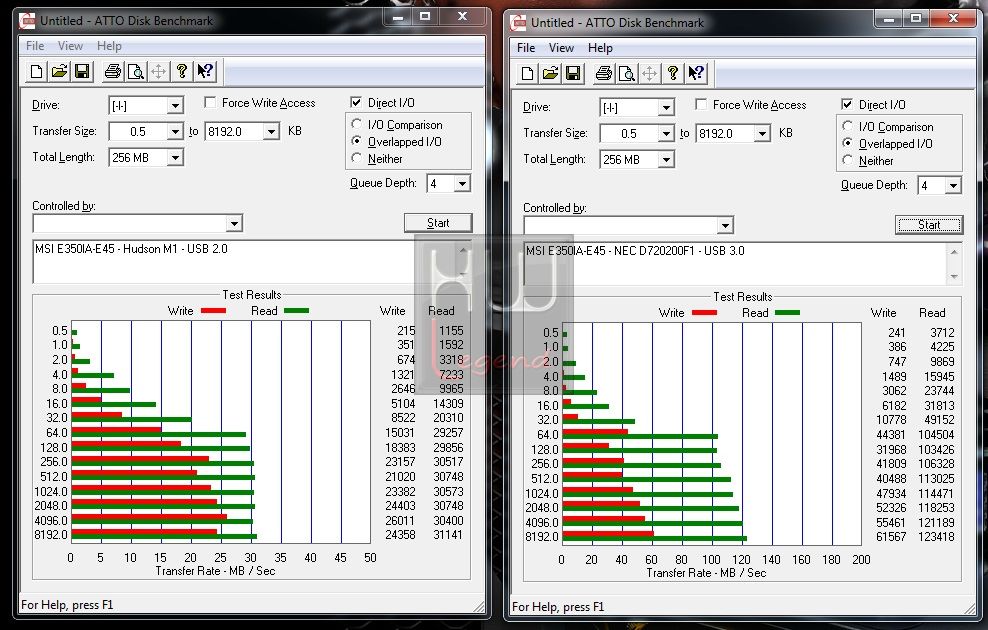This screenshot has height=630, width=988.
Task: Click Print Preview icon in left window
Action: tap(135, 71)
